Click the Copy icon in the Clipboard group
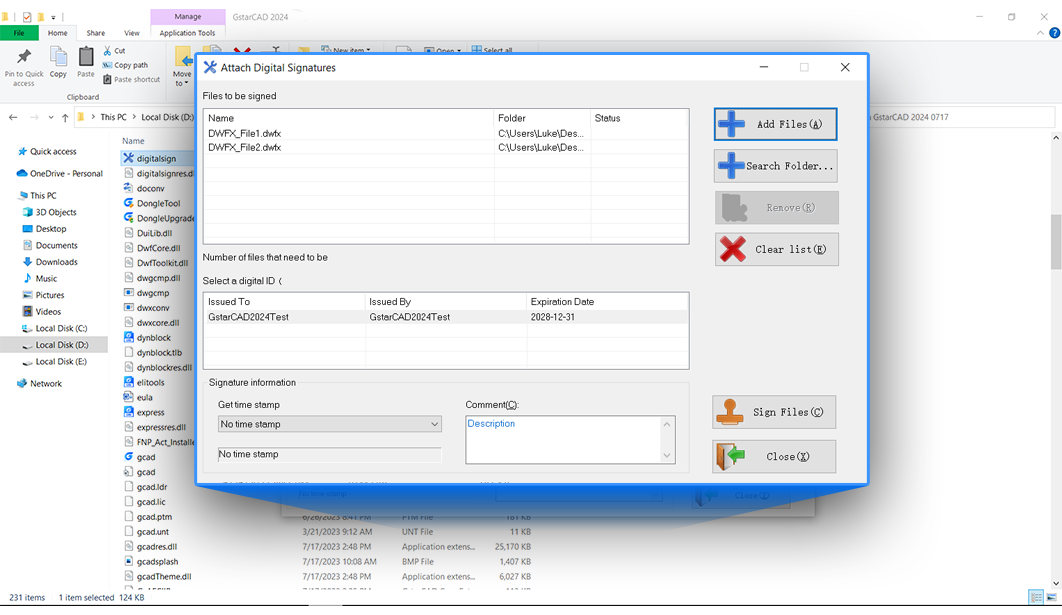Viewport: 1062px width, 615px height. [x=57, y=58]
